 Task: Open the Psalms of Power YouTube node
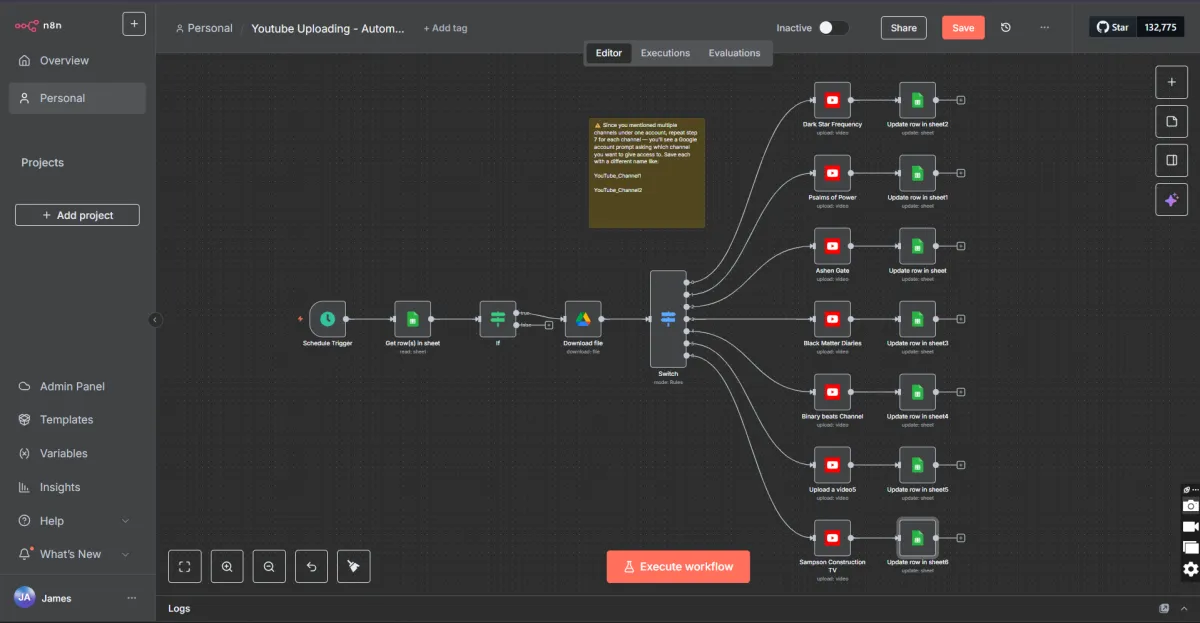tap(832, 173)
